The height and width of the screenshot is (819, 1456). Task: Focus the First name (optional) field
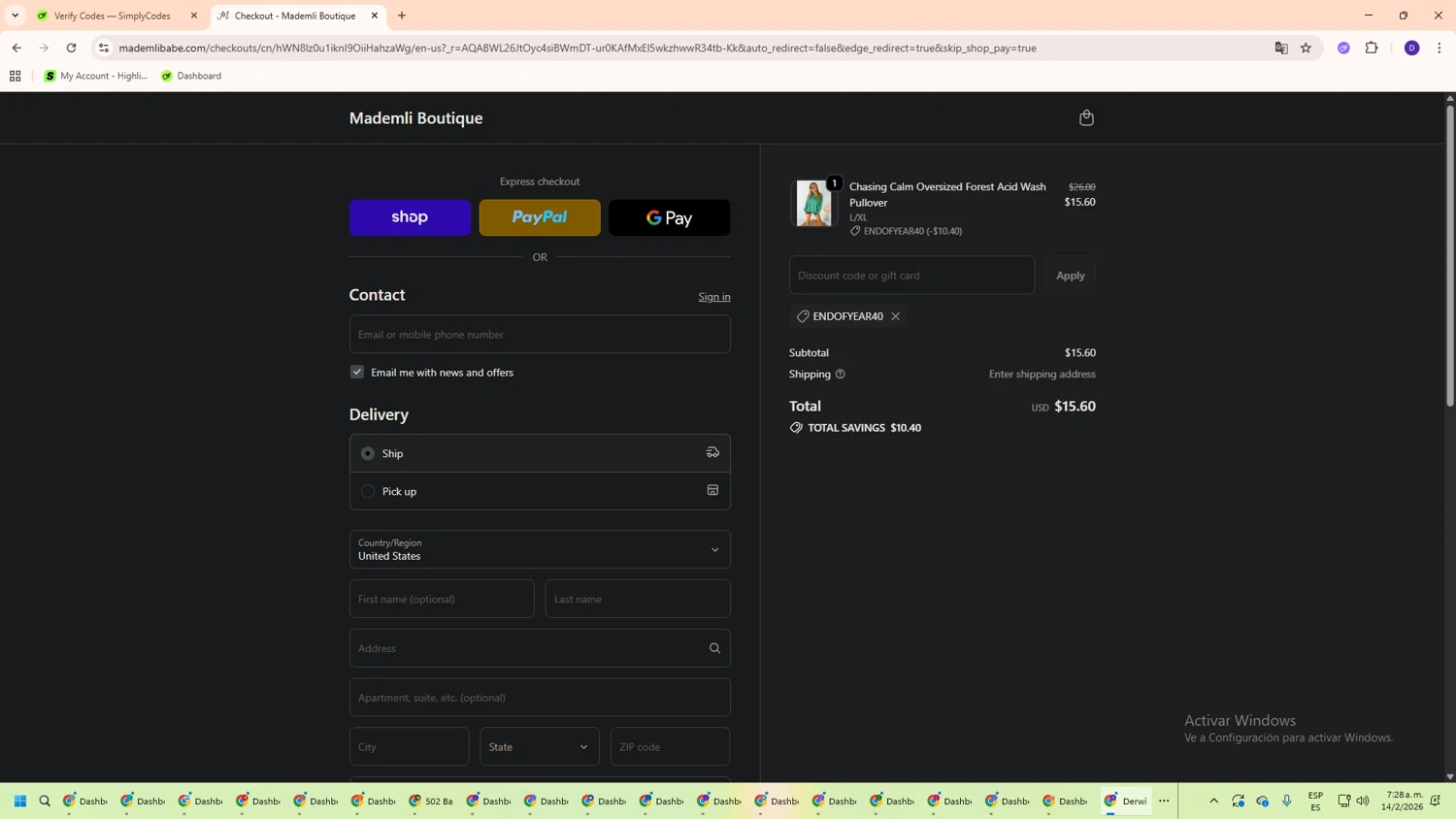point(442,599)
